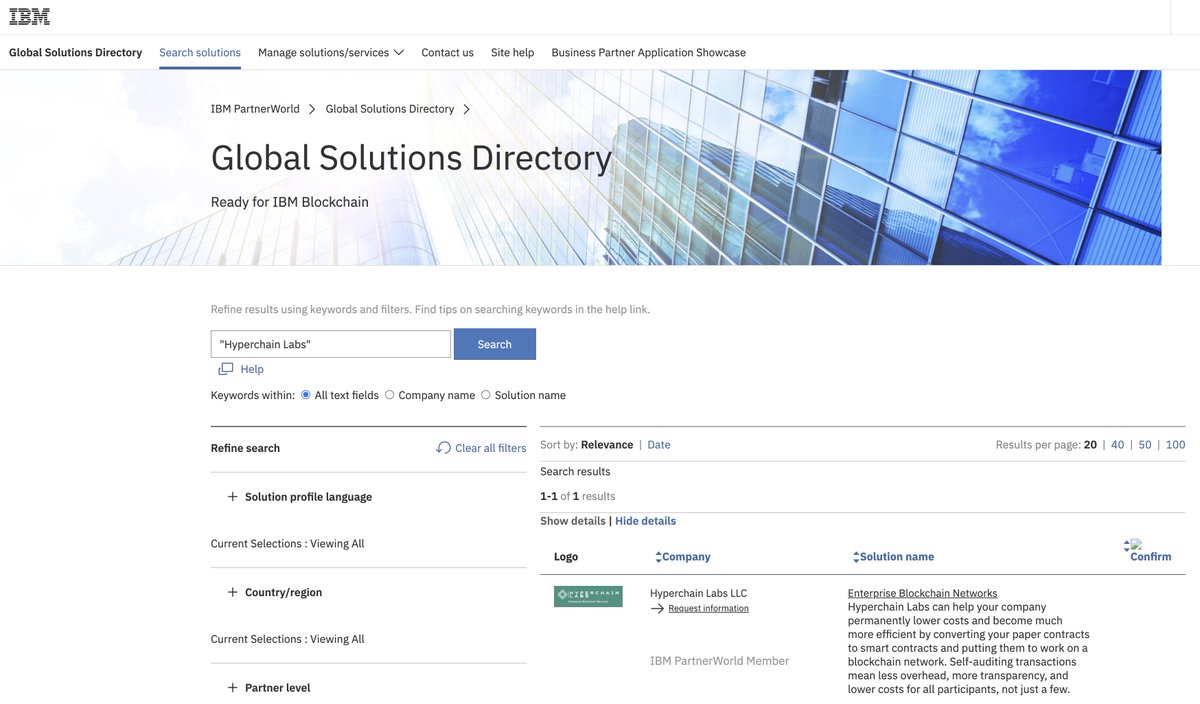Click the Help link below the search box

252,369
